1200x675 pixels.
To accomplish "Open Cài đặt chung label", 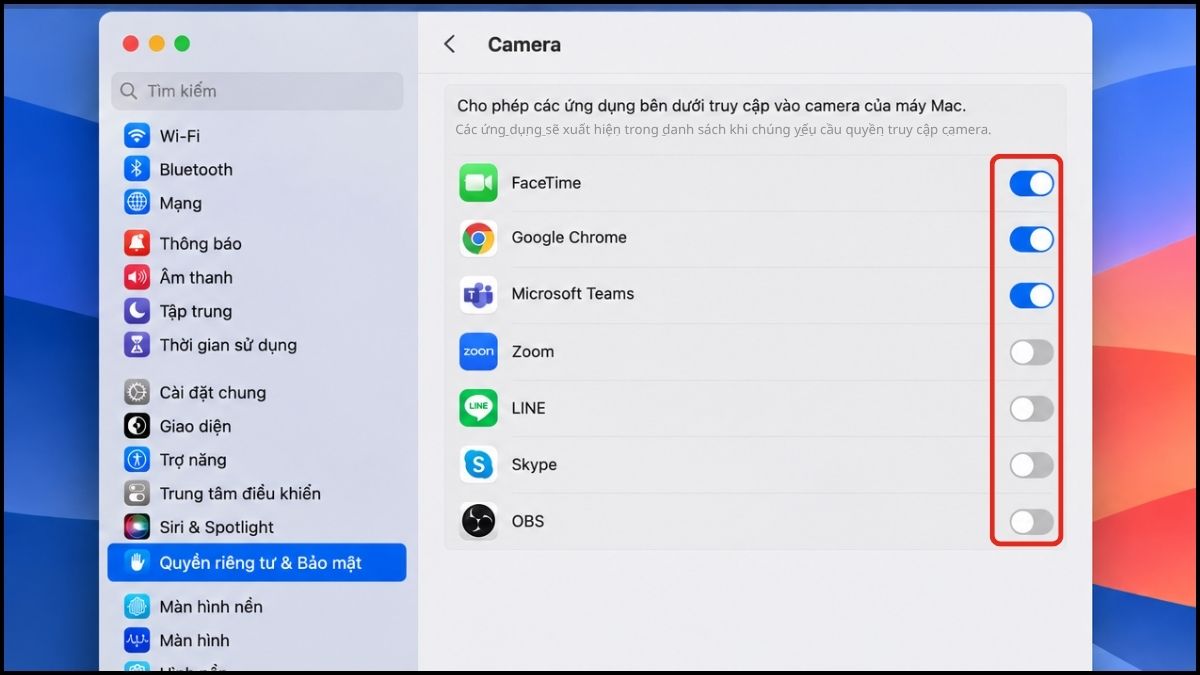I will click(x=213, y=392).
